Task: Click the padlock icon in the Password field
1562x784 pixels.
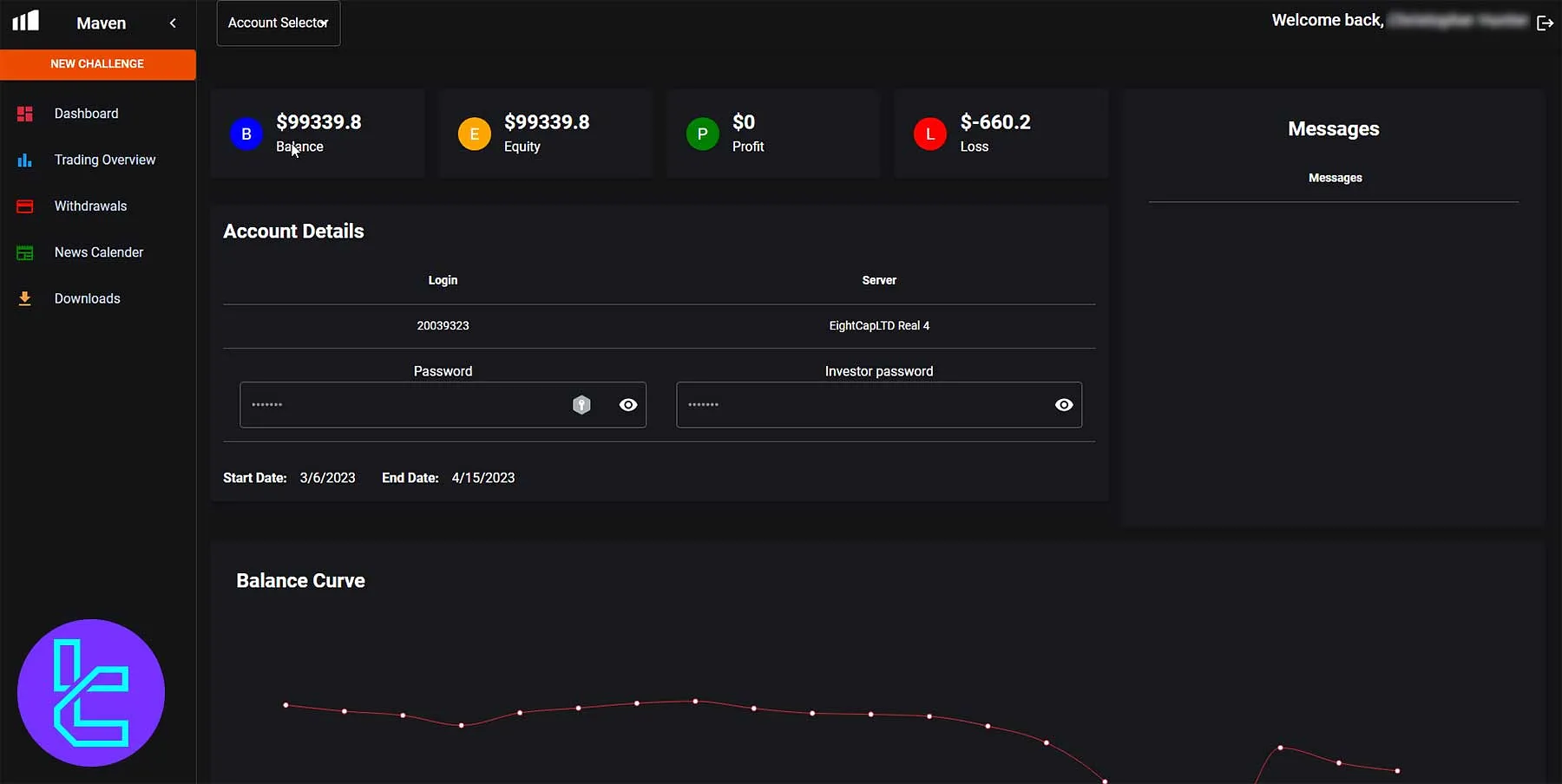Action: tap(581, 404)
